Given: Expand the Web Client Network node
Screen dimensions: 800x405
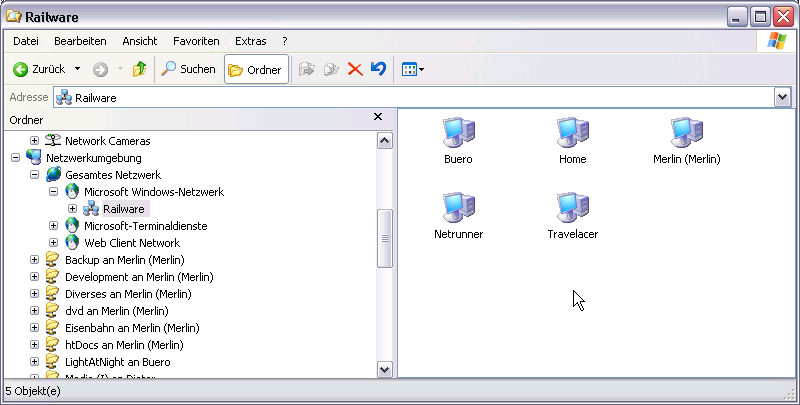Looking at the screenshot, I should (x=54, y=243).
